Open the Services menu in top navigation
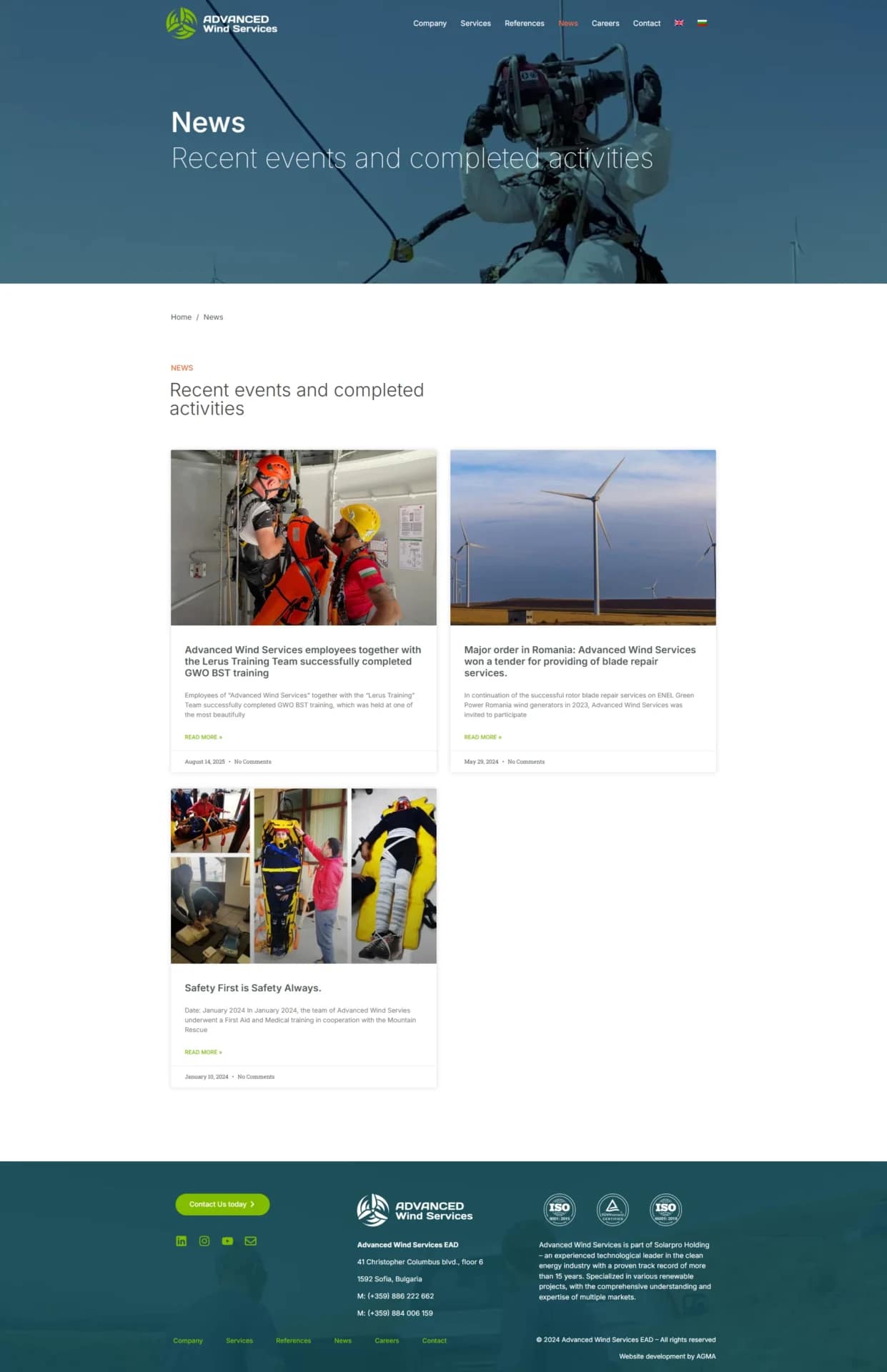887x1372 pixels. coord(475,24)
